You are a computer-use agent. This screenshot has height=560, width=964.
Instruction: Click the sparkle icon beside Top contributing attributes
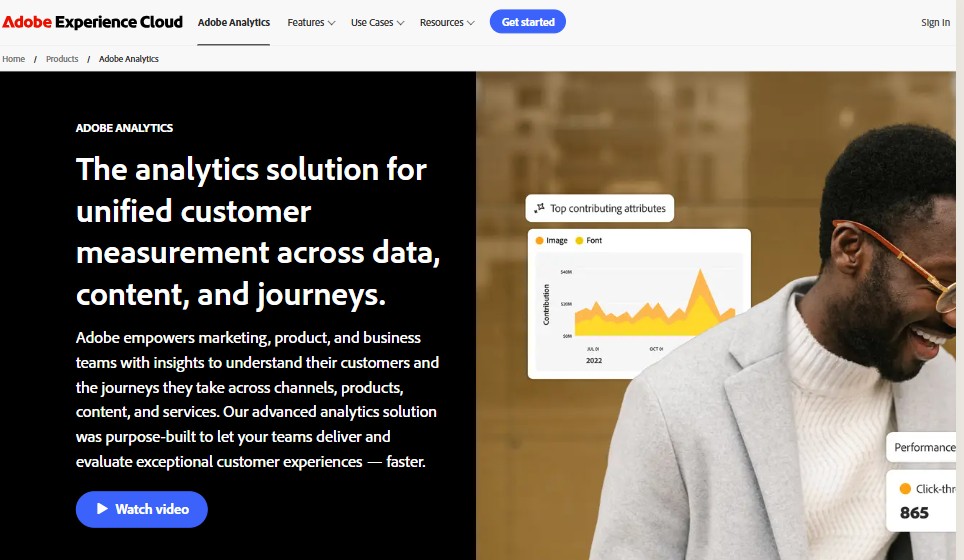pos(539,208)
